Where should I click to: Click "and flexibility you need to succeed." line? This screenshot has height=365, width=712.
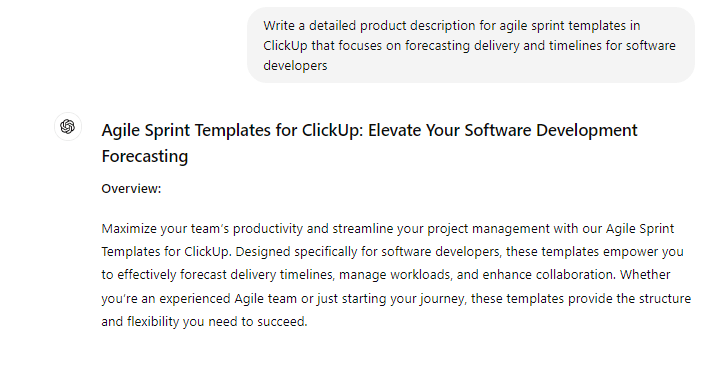tap(205, 322)
